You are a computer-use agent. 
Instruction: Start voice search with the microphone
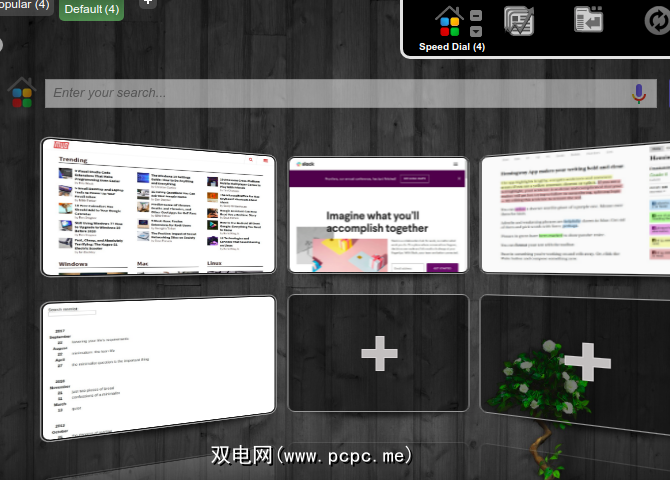[x=639, y=93]
